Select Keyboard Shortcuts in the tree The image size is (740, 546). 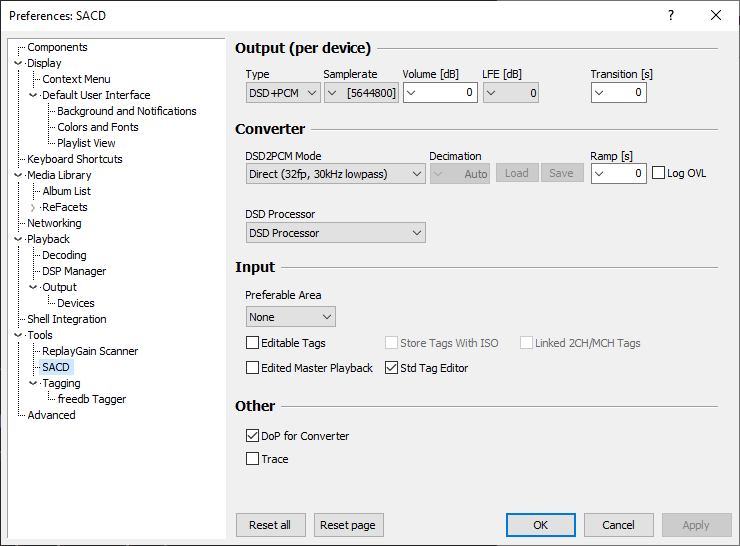click(x=75, y=159)
